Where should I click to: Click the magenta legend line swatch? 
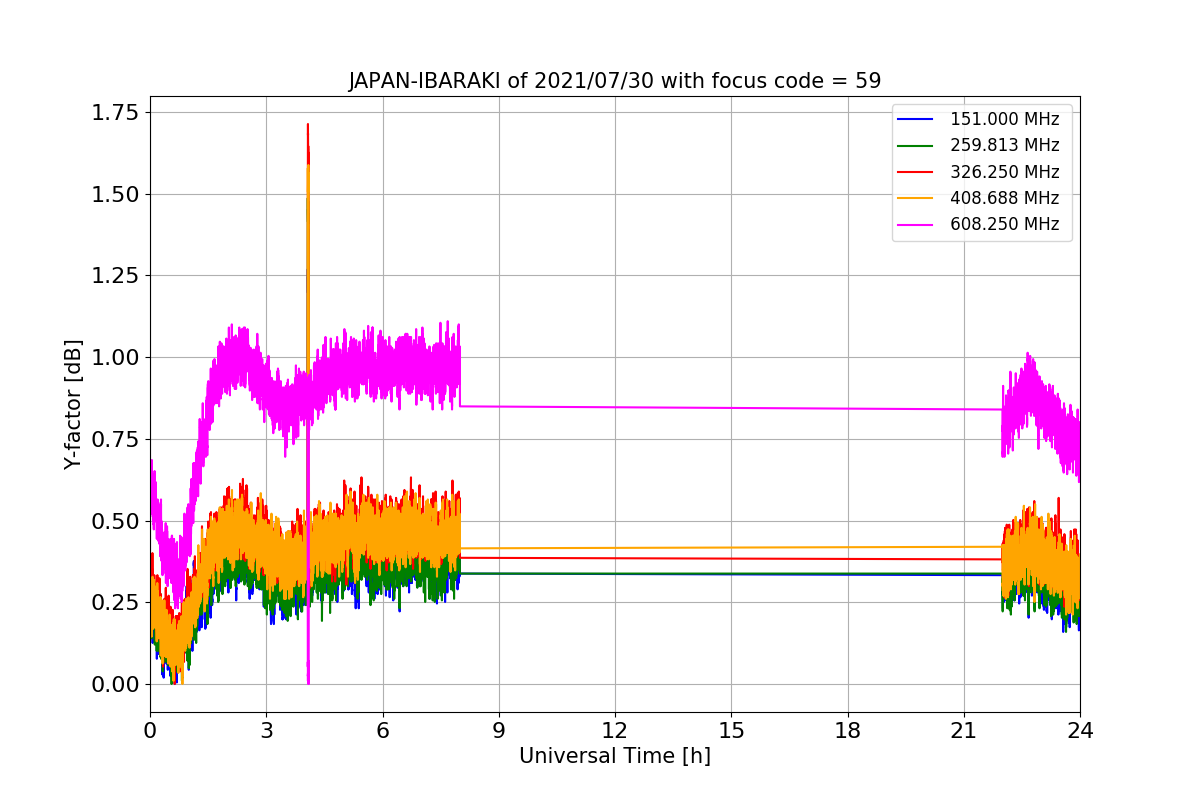pyautogui.click(x=917, y=225)
